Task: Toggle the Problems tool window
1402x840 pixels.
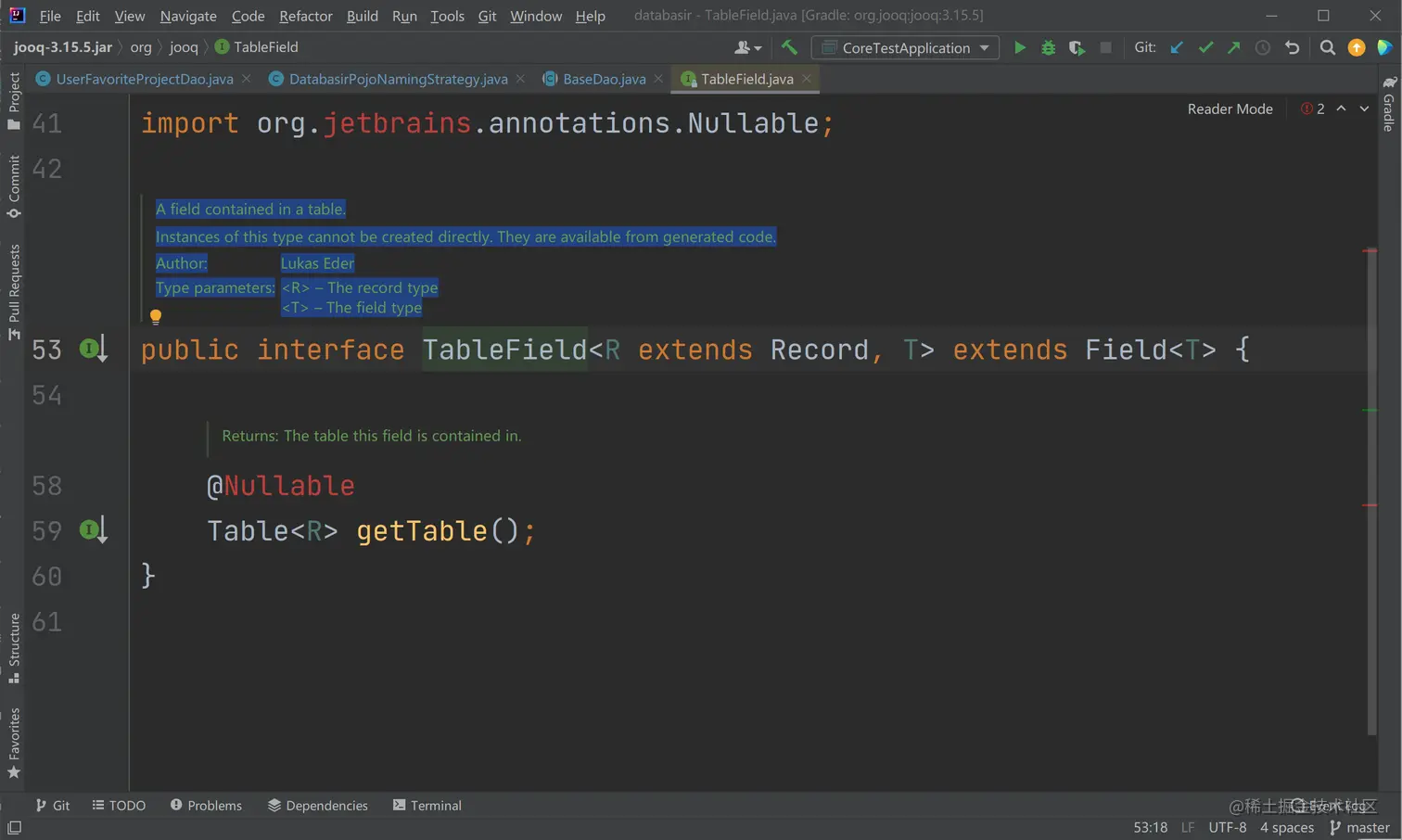Action: coord(206,805)
